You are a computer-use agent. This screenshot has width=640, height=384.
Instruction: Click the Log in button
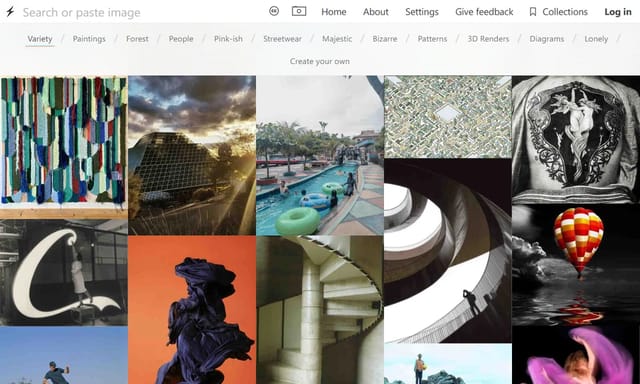coord(618,12)
